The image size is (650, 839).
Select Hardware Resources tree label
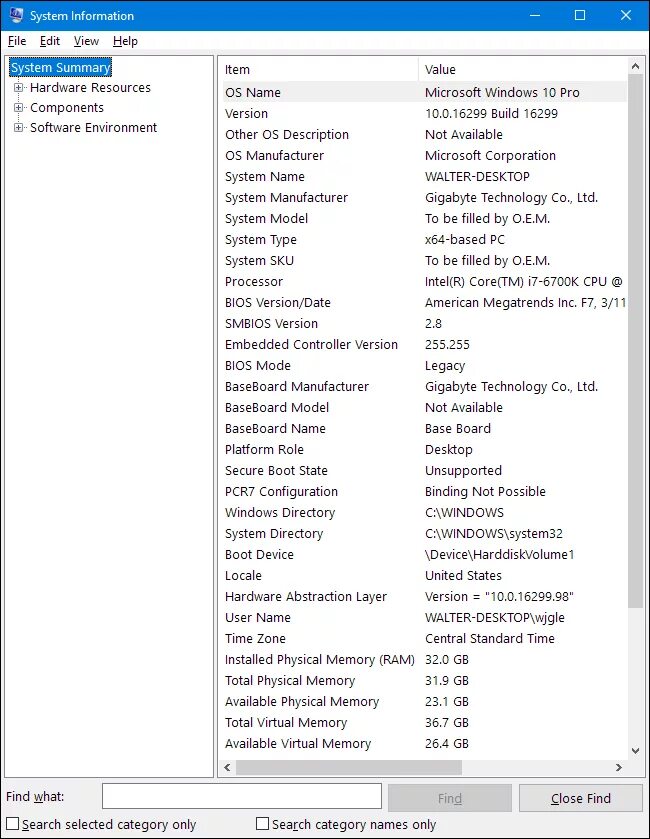[90, 87]
